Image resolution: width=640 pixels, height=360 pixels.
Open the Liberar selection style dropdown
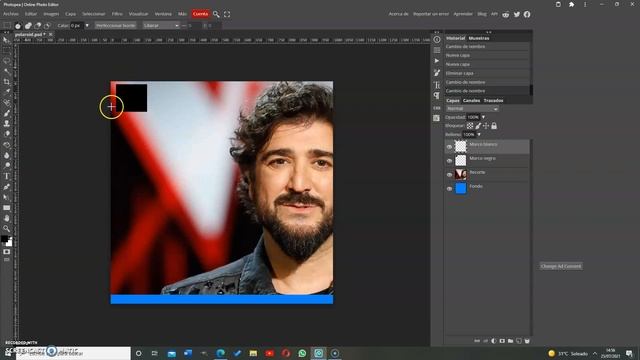[161, 25]
